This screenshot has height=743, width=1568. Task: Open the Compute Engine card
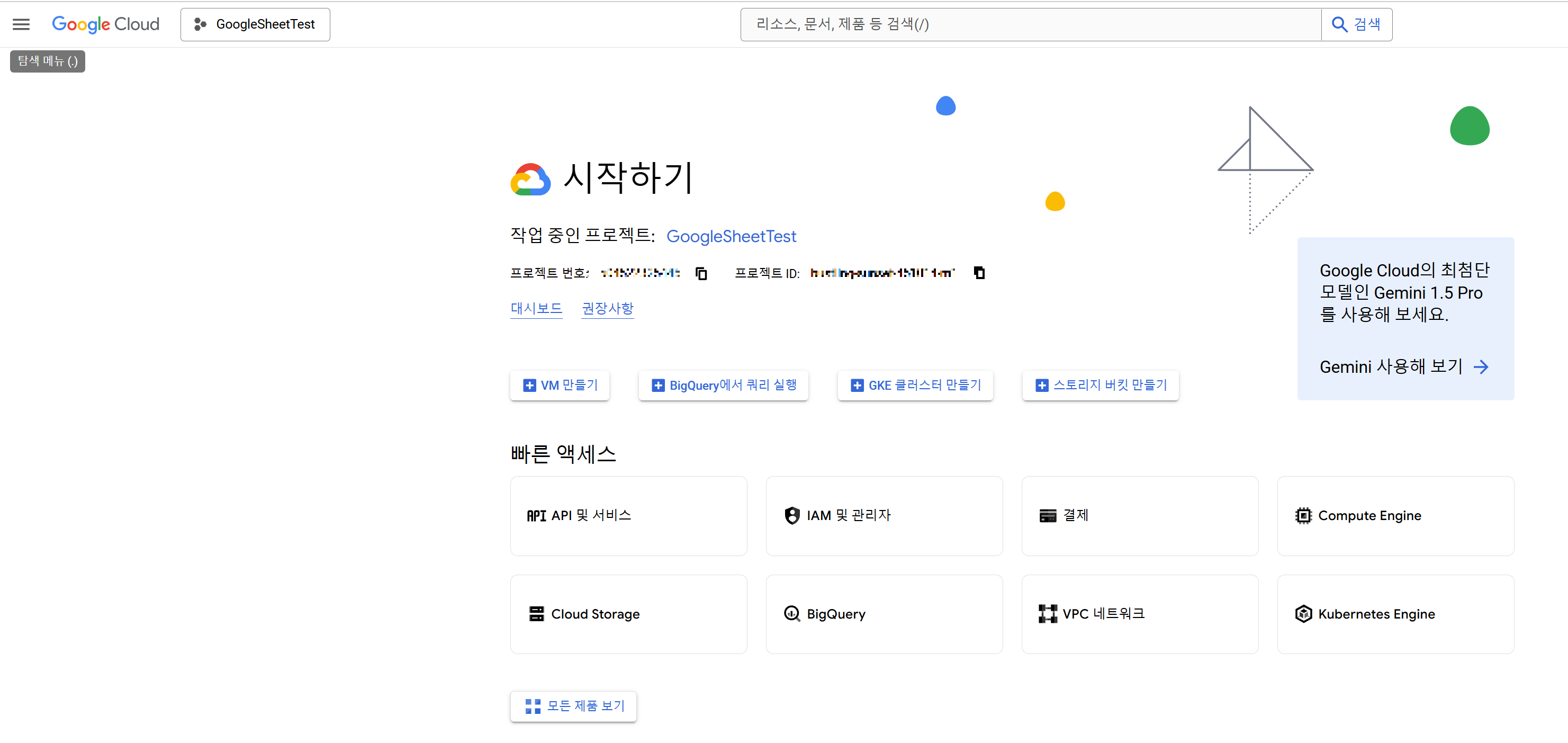click(1395, 516)
